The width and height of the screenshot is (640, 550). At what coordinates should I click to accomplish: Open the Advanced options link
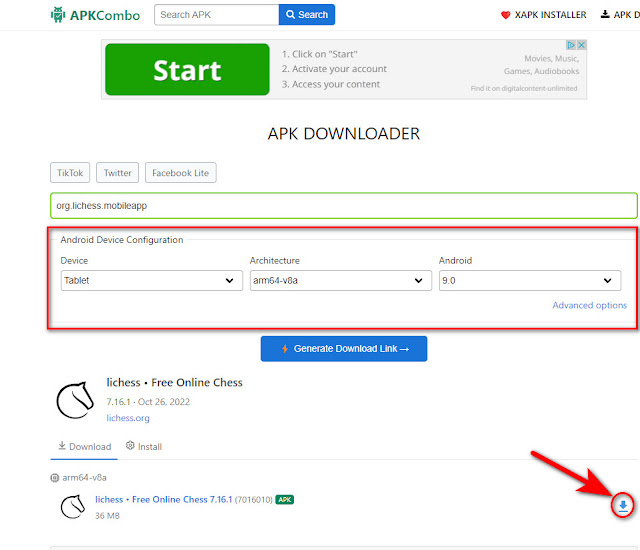[589, 305]
